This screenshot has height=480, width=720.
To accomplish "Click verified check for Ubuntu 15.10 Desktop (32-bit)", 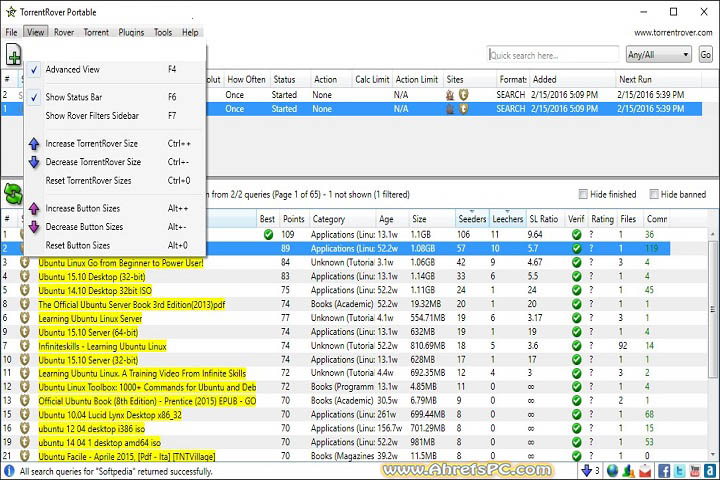I will point(577,277).
